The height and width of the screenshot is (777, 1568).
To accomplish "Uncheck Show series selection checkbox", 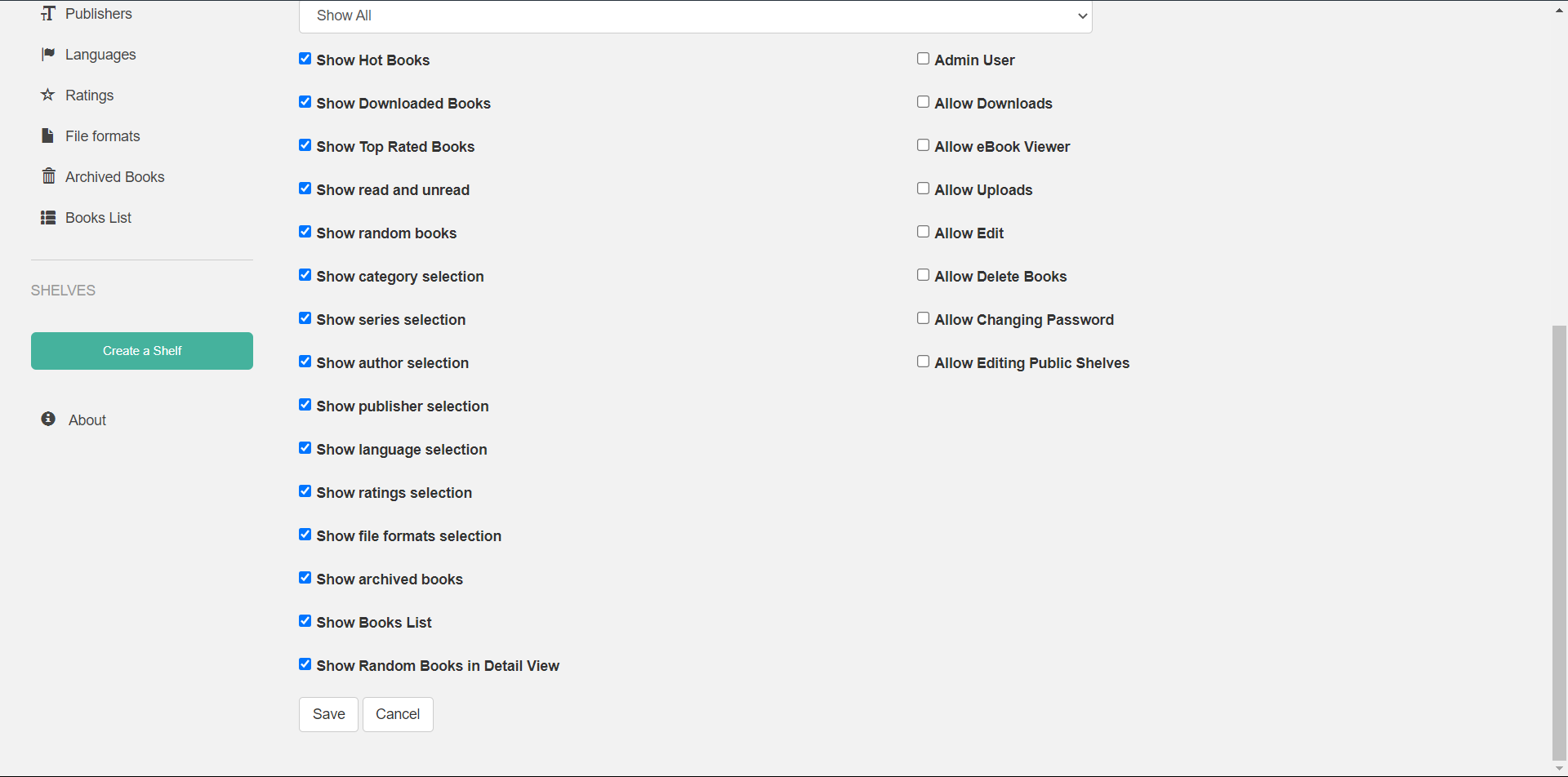I will pyautogui.click(x=305, y=318).
